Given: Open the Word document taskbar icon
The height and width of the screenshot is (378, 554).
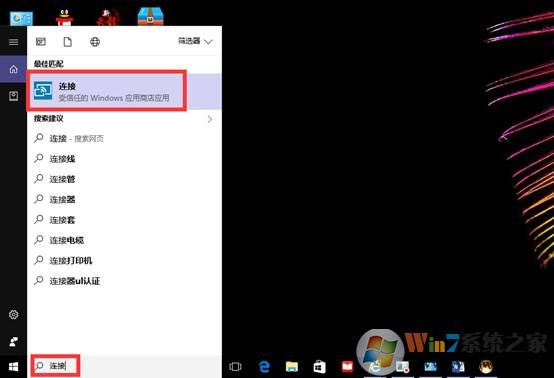Looking at the screenshot, I should [x=458, y=367].
